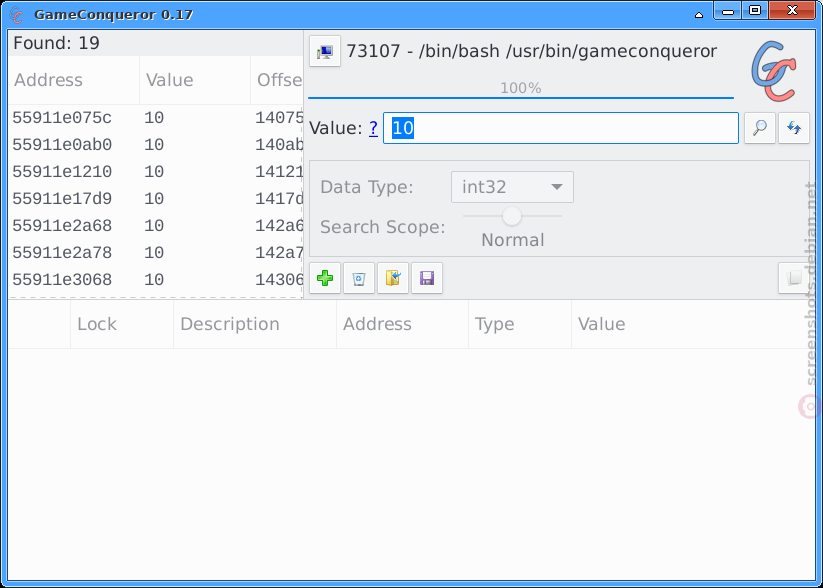
Task: Click the Lock column header in cheat list
Action: [122, 324]
